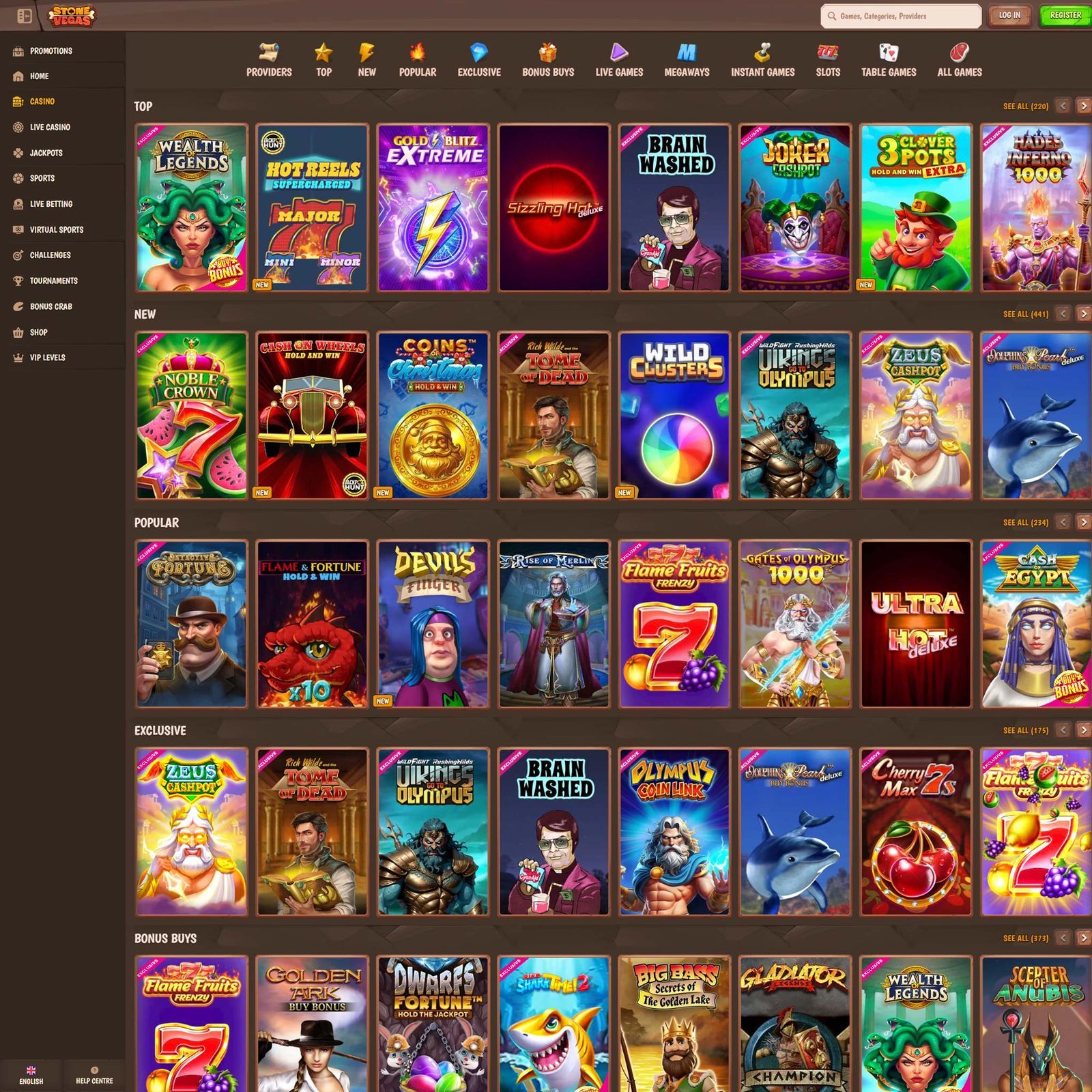
Task: Click See All (441) for New
Action: (1025, 315)
